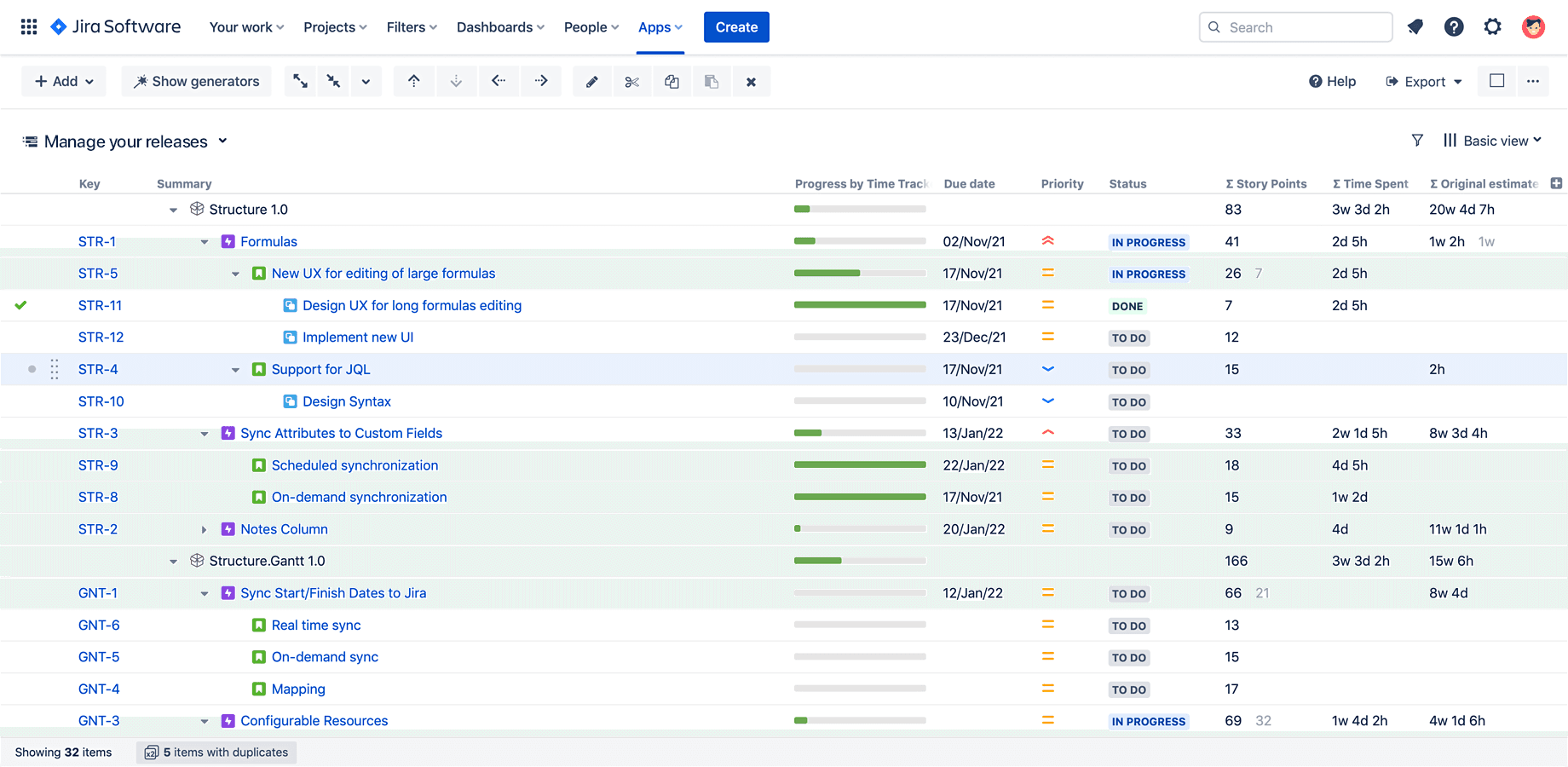Screen dimensions: 1568x767
Task: Open the STR-11 issue link
Action: 100,305
